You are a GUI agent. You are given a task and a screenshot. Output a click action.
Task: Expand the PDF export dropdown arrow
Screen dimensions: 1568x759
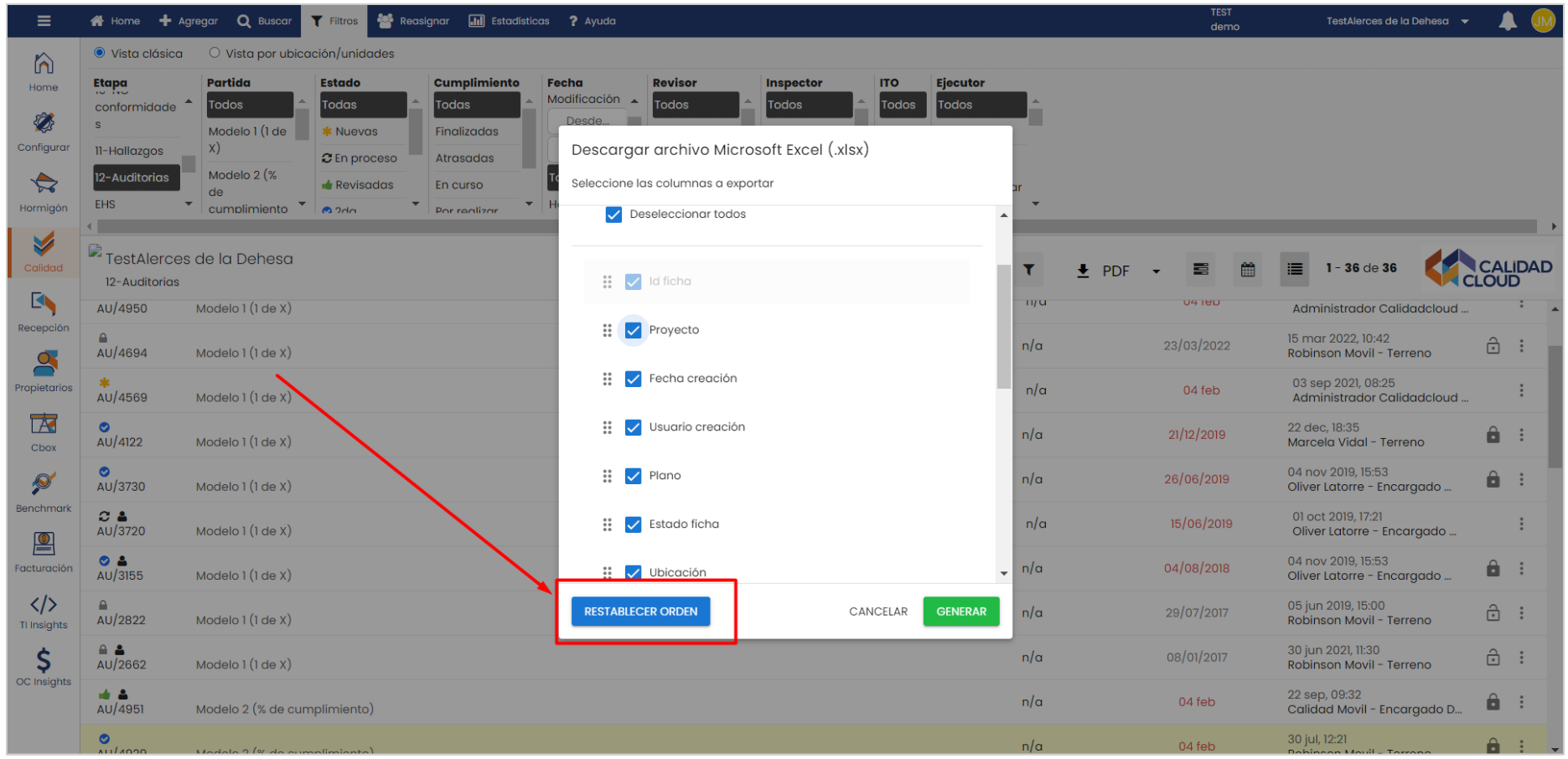click(1157, 271)
